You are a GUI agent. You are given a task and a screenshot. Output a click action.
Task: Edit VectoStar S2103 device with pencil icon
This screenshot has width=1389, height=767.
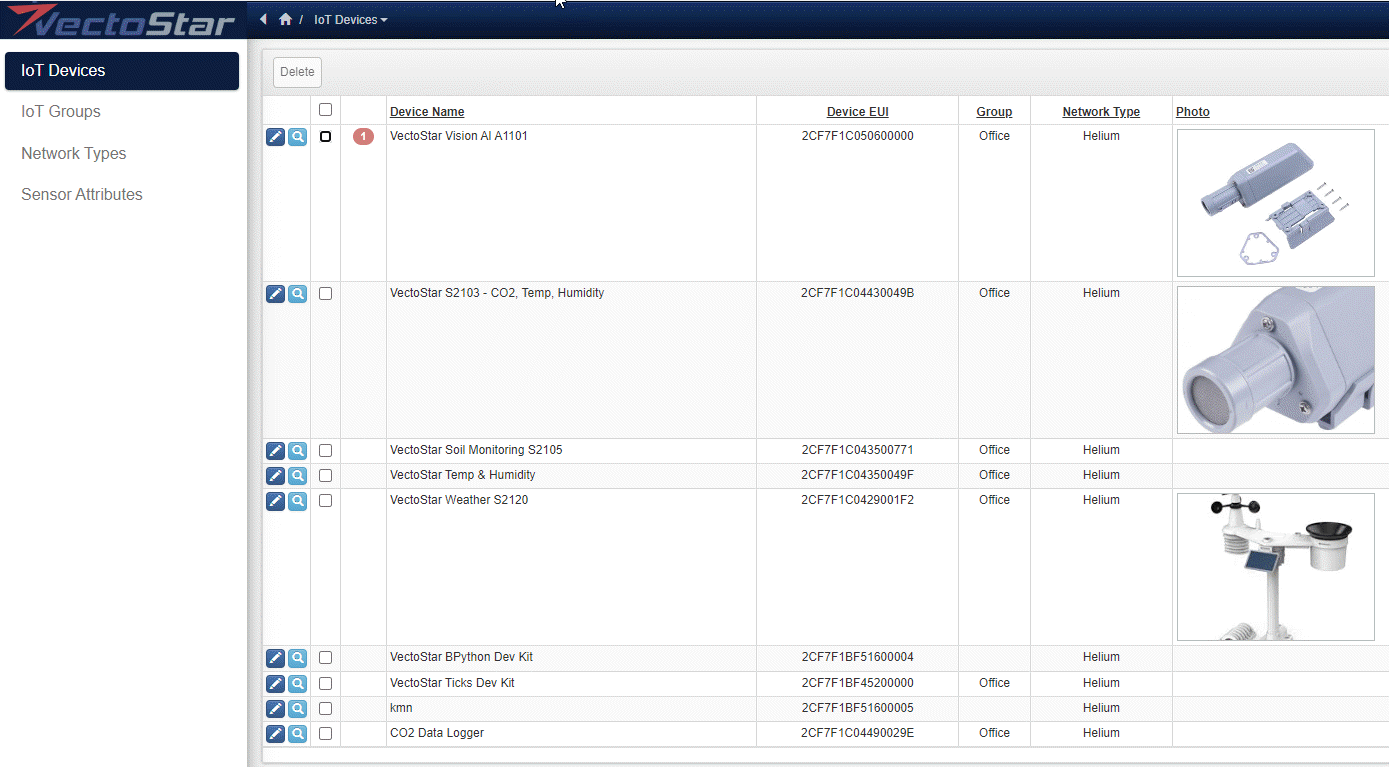275,294
